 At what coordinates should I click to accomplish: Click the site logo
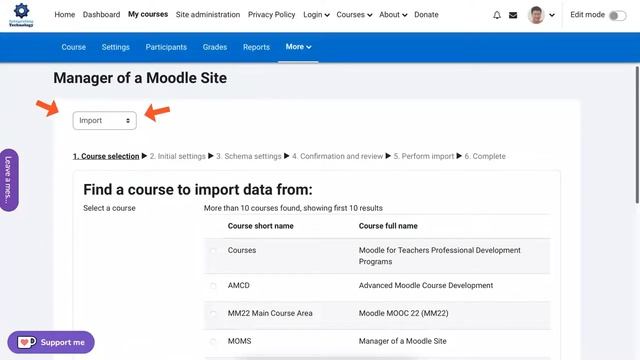pyautogui.click(x=21, y=15)
